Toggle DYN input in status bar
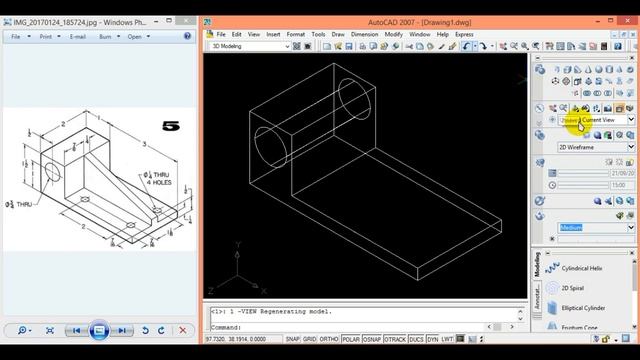Viewport: 640px width, 360px height. point(433,339)
